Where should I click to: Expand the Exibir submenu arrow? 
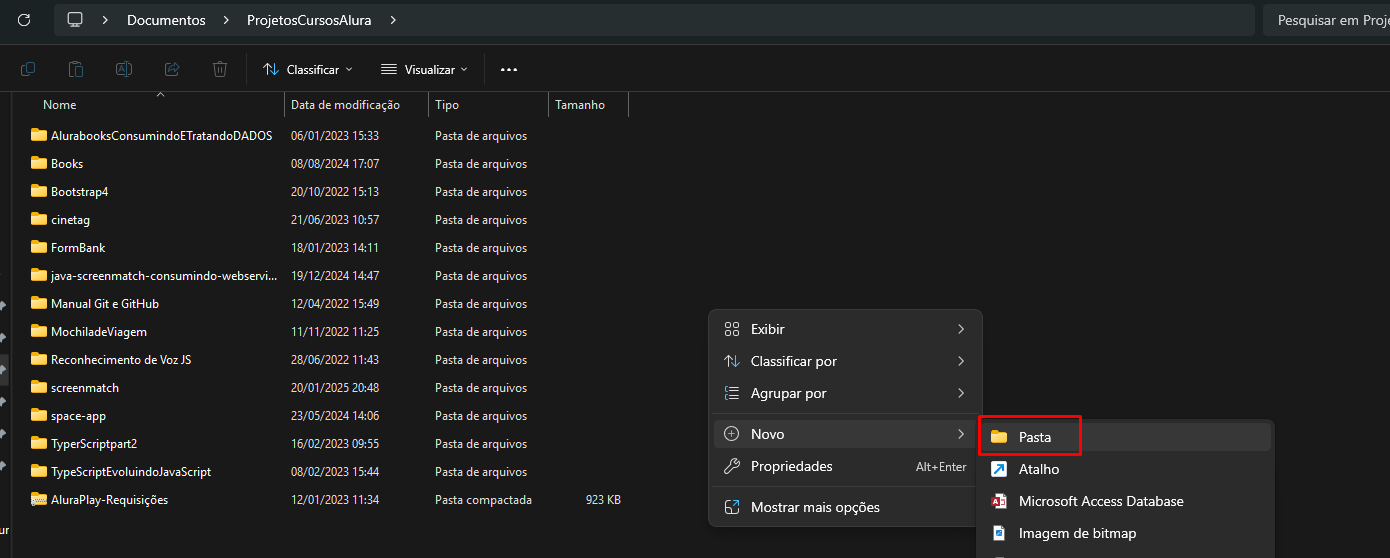(961, 329)
